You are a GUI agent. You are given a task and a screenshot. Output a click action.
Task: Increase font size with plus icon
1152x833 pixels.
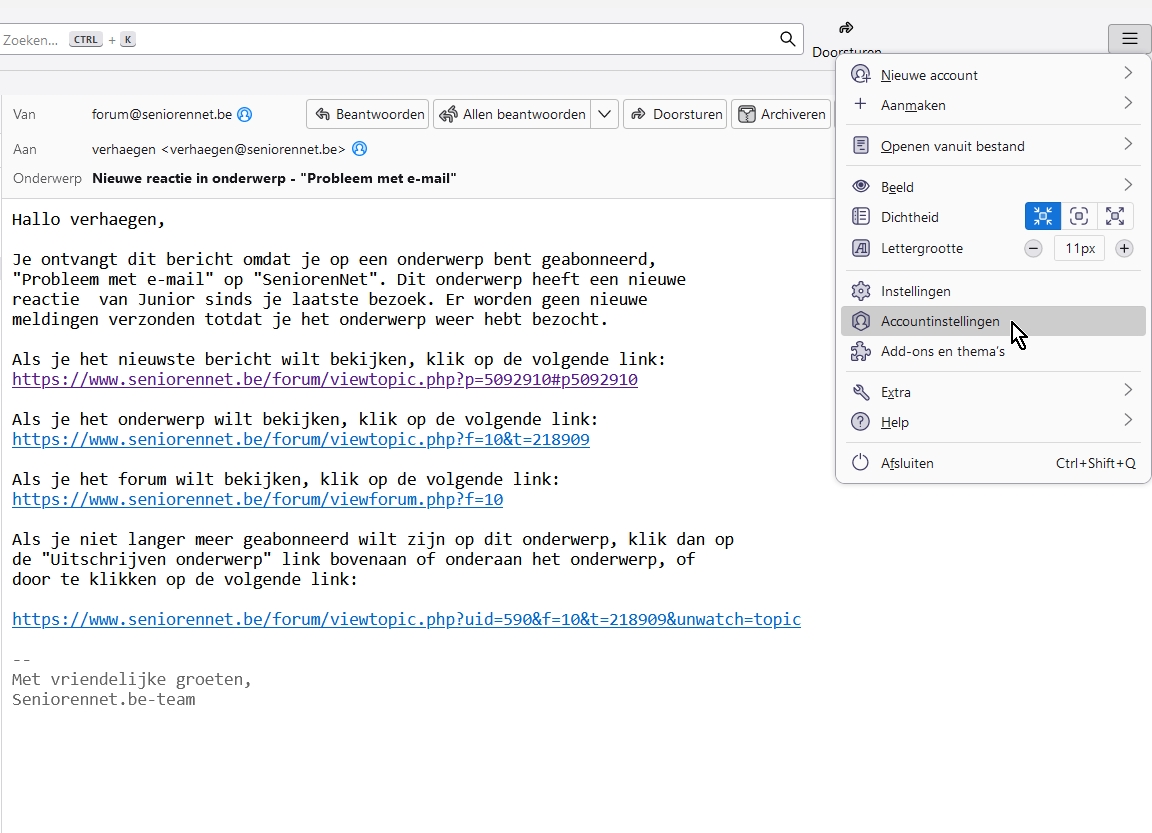[1124, 248]
